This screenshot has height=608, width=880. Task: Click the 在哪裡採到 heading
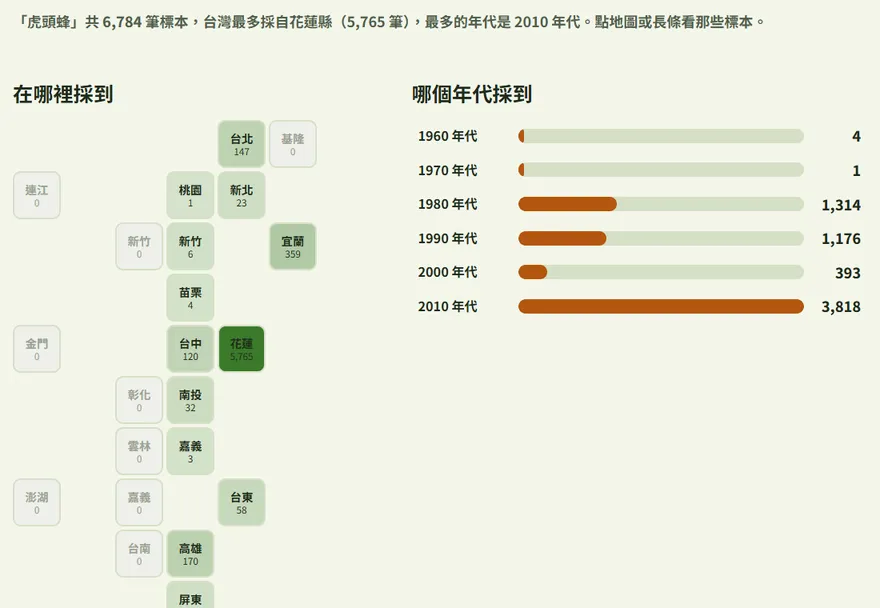coord(63,94)
